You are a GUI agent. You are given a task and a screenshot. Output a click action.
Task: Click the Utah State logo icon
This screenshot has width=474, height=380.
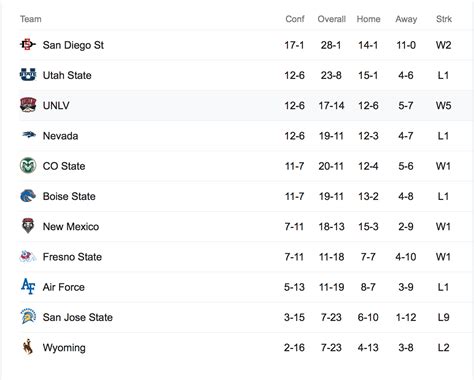[x=28, y=75]
